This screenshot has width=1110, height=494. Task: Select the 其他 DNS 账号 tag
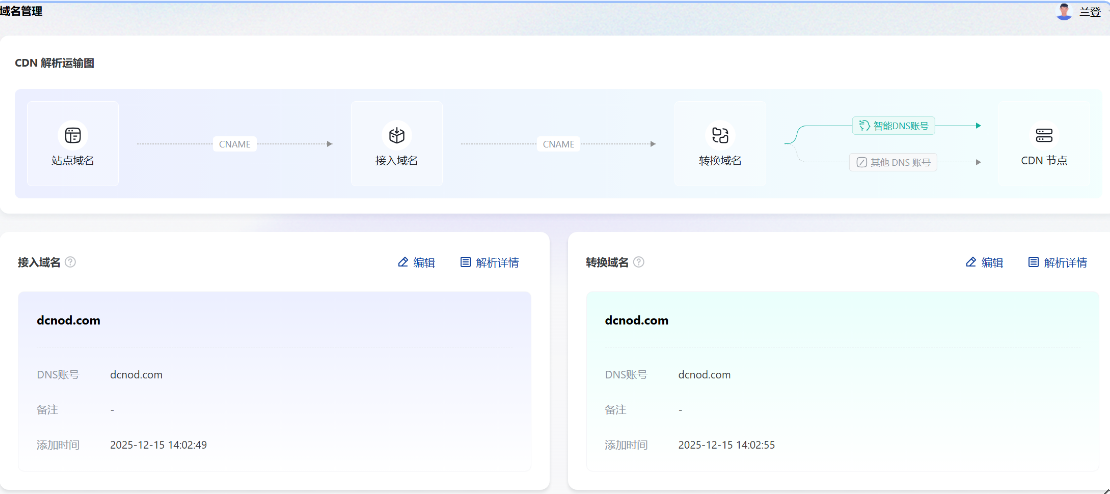pyautogui.click(x=893, y=162)
